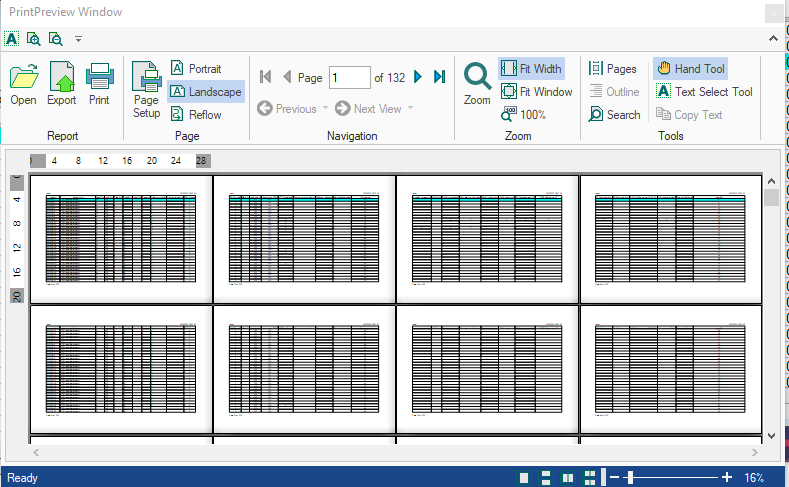
Task: Click quick access zoom in icon
Action: [33, 39]
